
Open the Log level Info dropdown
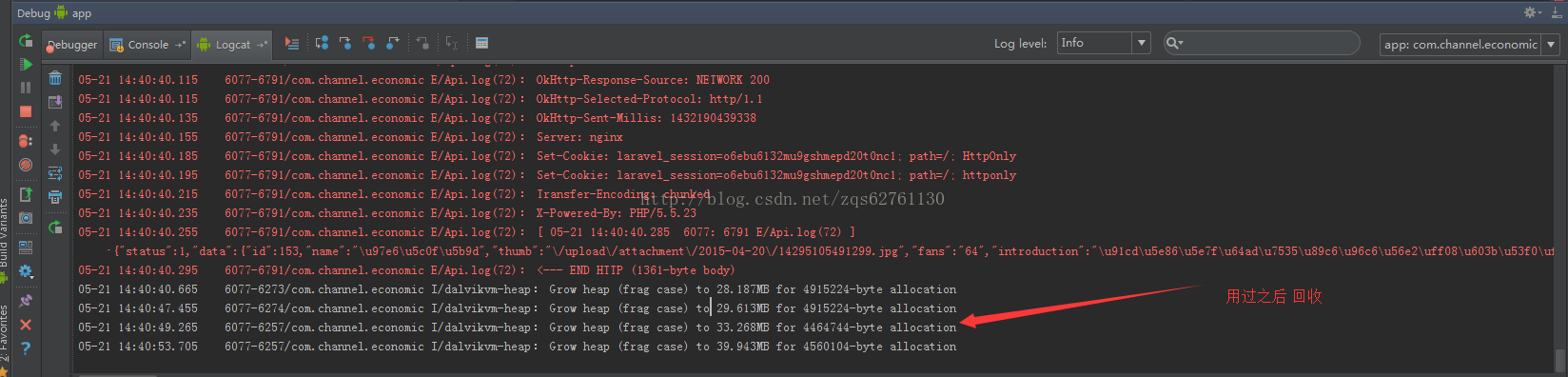(x=1104, y=43)
